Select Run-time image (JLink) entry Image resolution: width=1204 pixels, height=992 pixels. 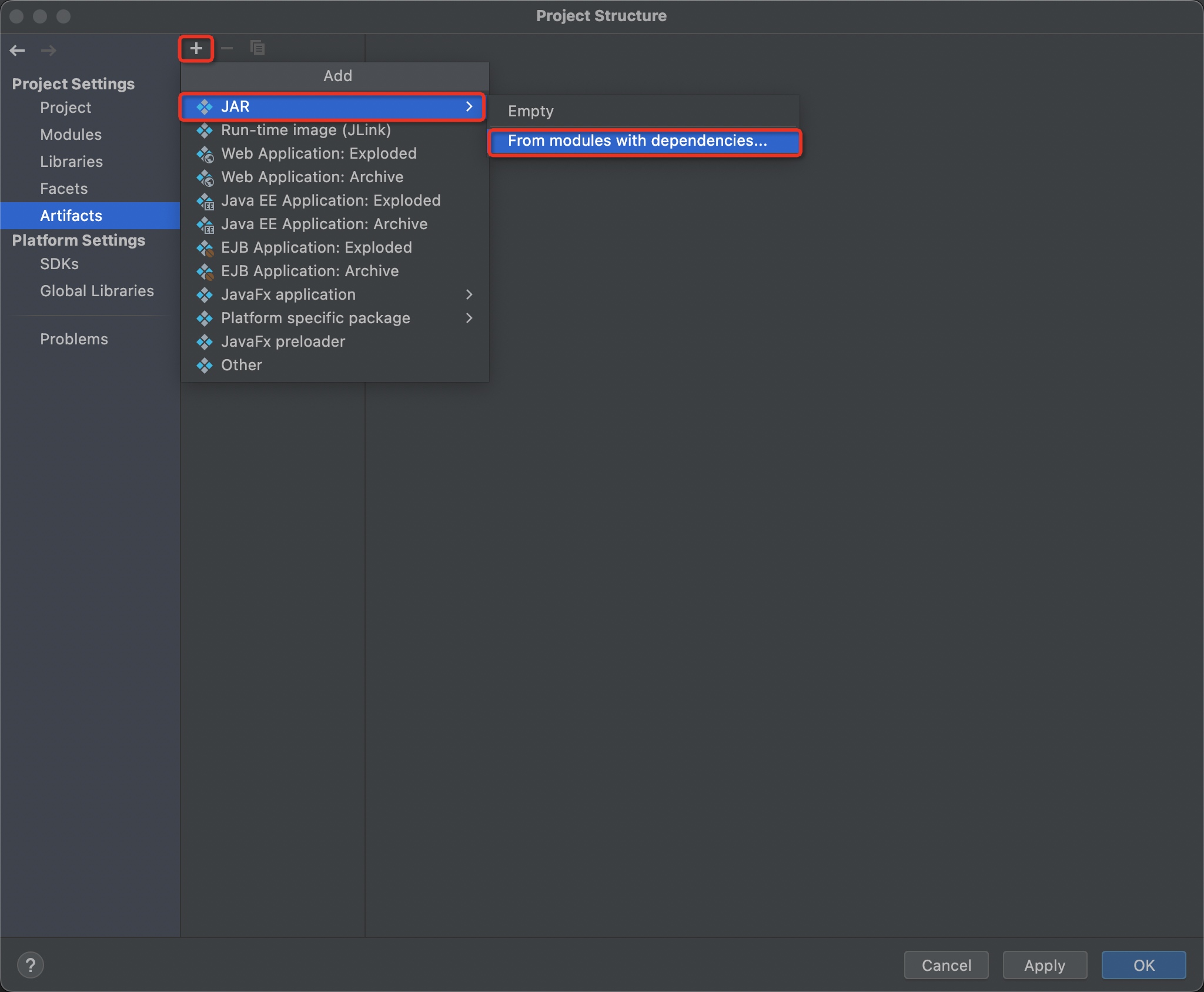coord(306,130)
